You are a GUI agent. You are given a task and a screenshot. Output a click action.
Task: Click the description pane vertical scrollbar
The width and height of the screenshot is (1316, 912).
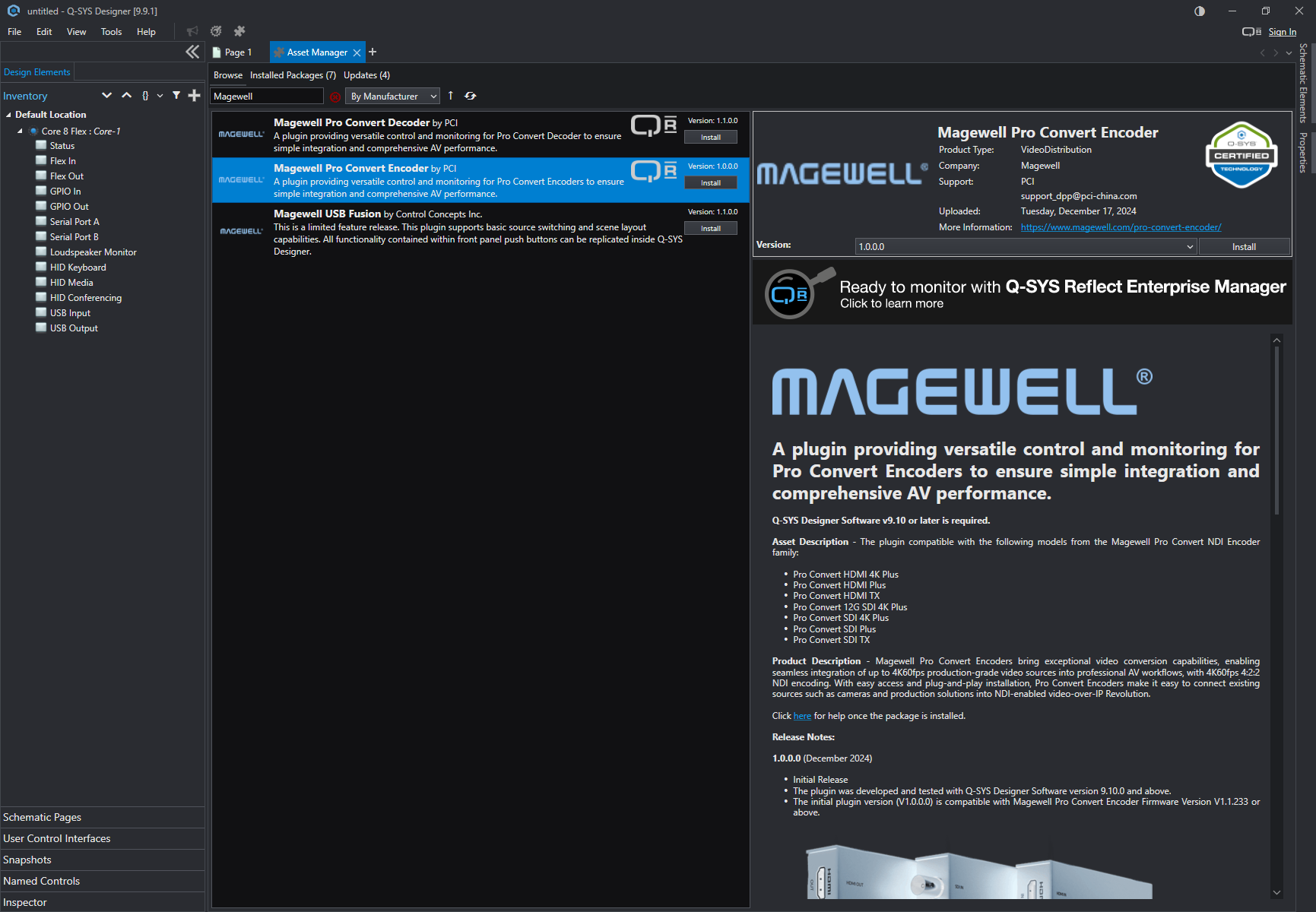1276,441
